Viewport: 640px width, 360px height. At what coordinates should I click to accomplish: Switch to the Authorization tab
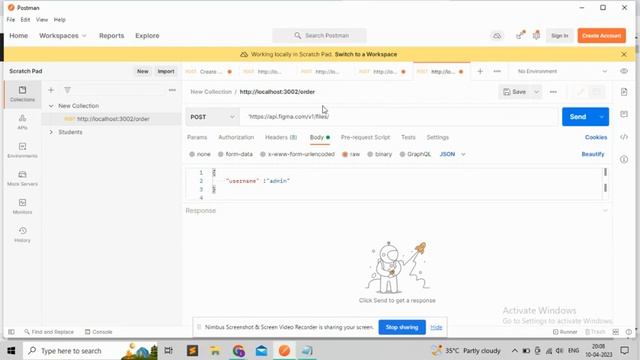click(x=236, y=138)
